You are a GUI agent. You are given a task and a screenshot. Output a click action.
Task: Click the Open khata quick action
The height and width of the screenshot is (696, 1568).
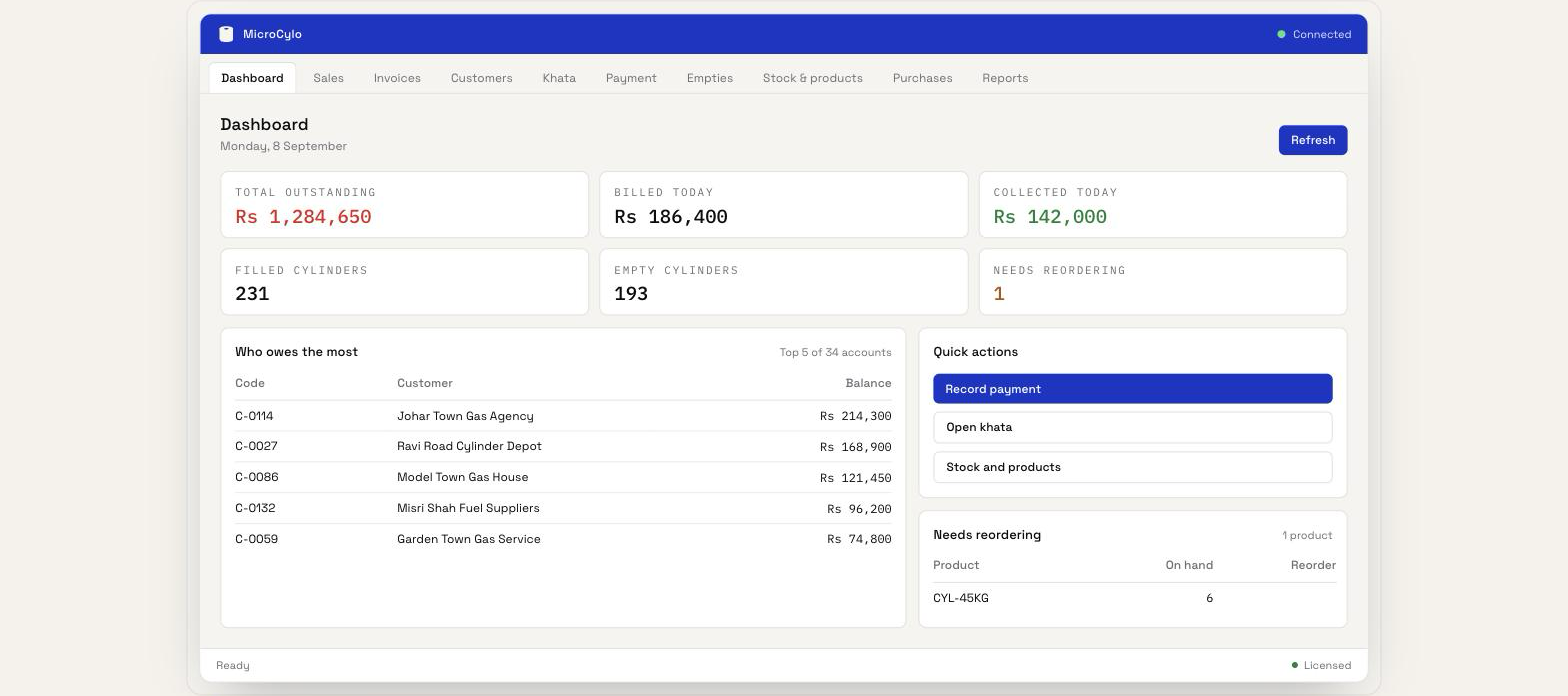(x=1132, y=427)
